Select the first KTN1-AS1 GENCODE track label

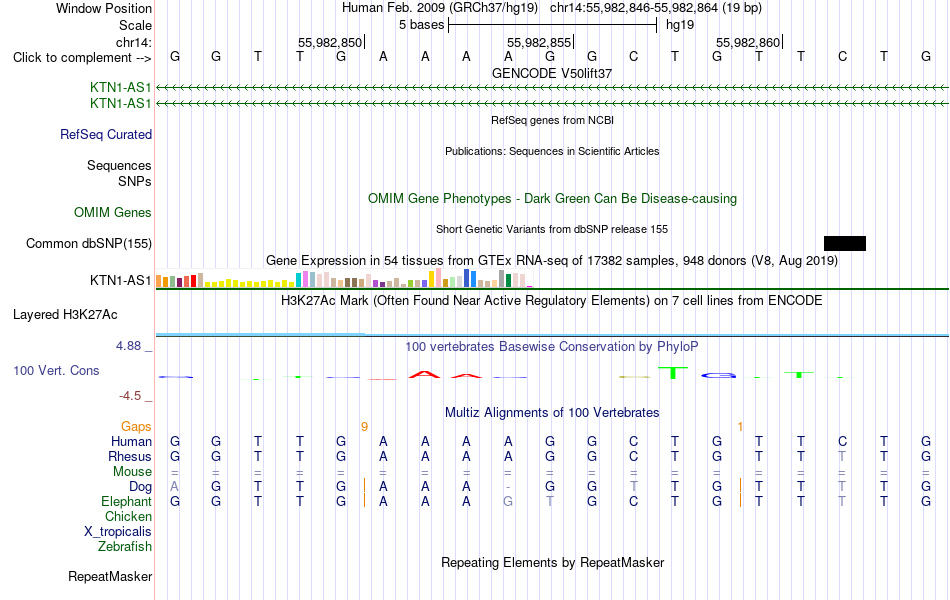coord(121,87)
